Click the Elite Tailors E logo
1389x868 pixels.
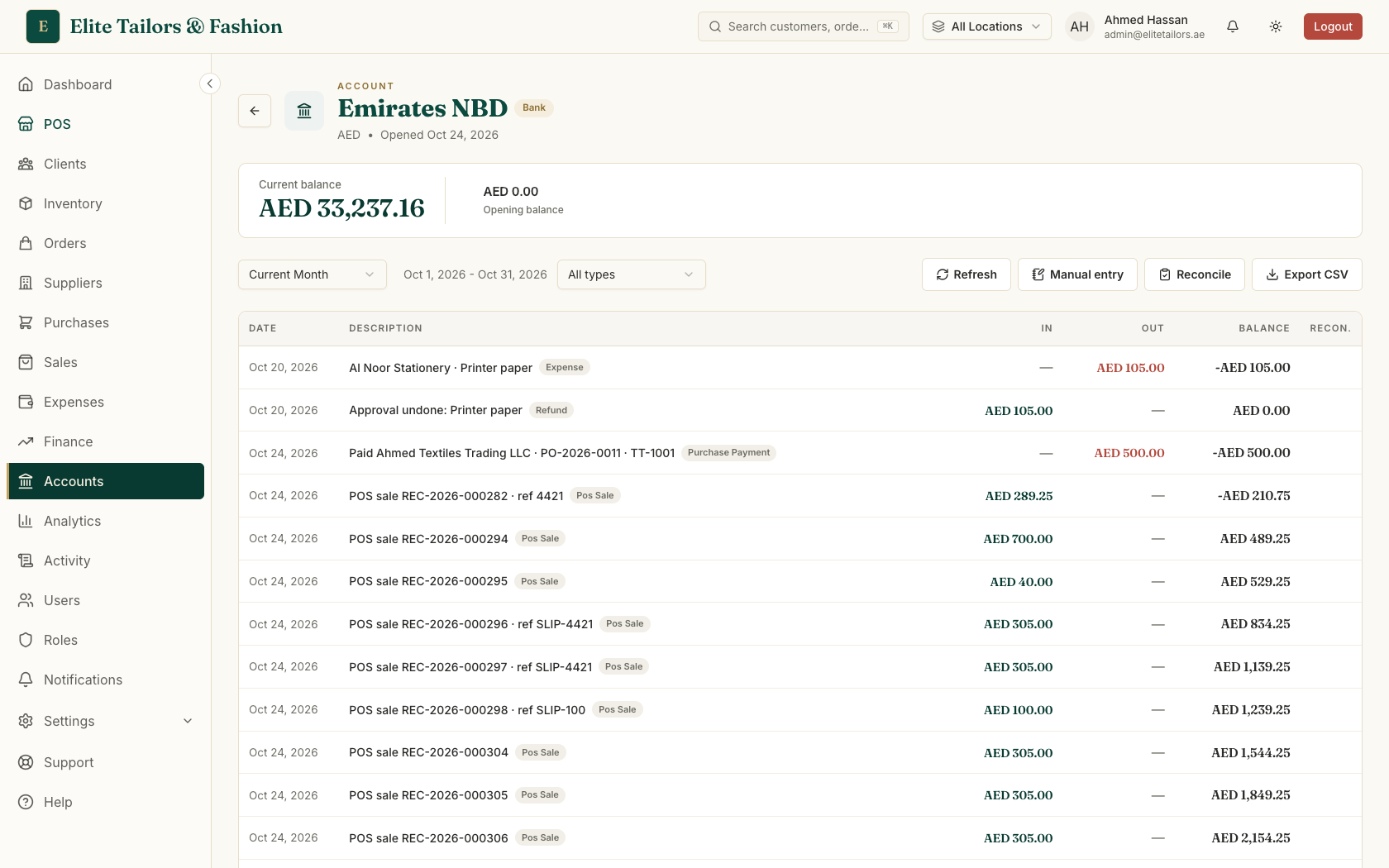(x=43, y=26)
